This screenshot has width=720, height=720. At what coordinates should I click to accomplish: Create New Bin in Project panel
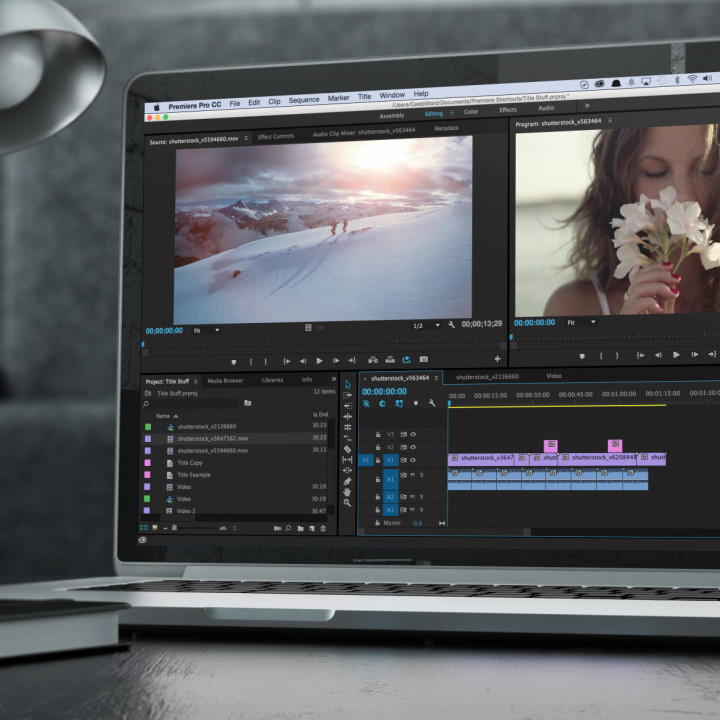[x=300, y=529]
